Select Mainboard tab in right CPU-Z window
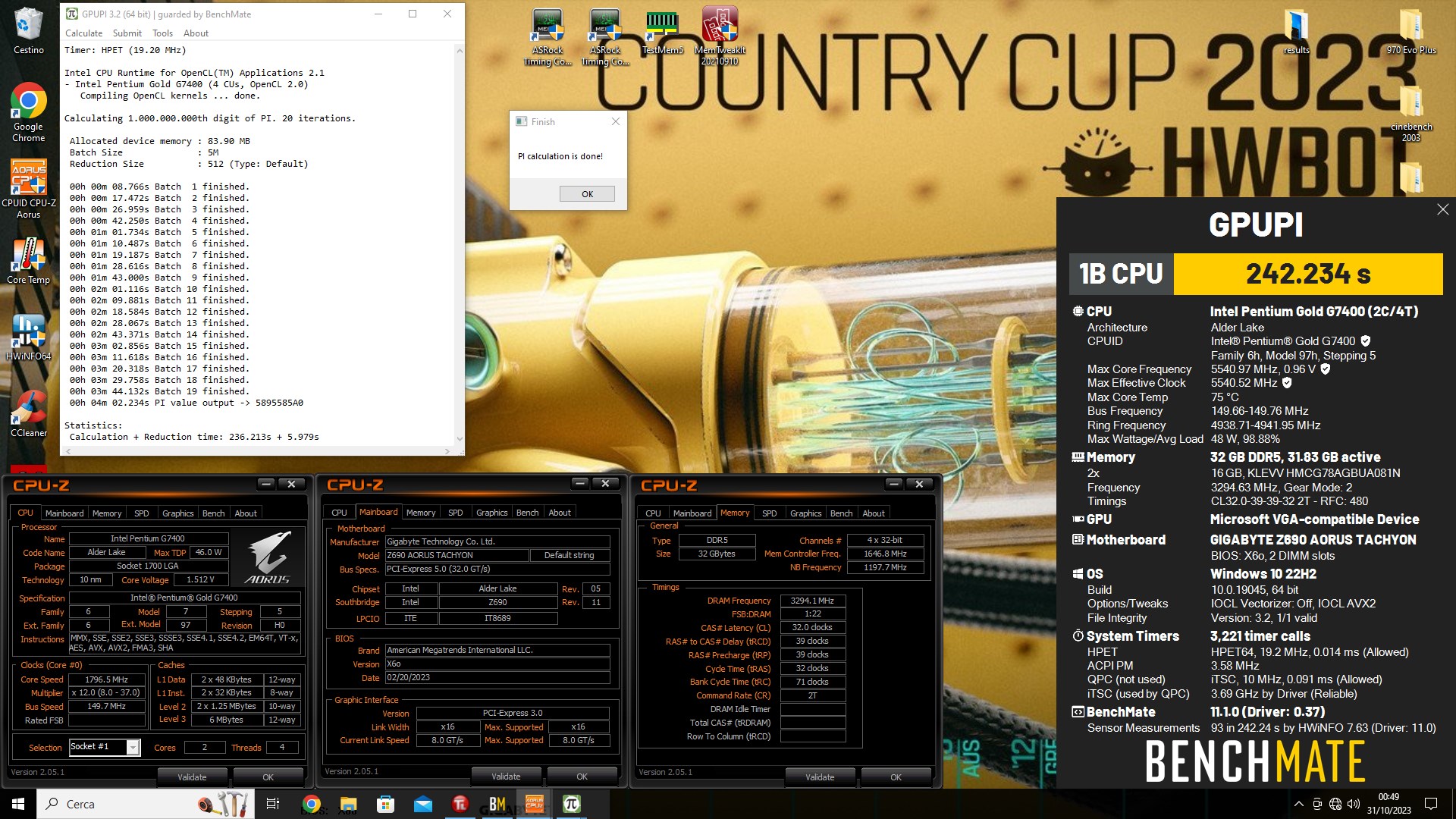This screenshot has width=1456, height=819. (692, 513)
